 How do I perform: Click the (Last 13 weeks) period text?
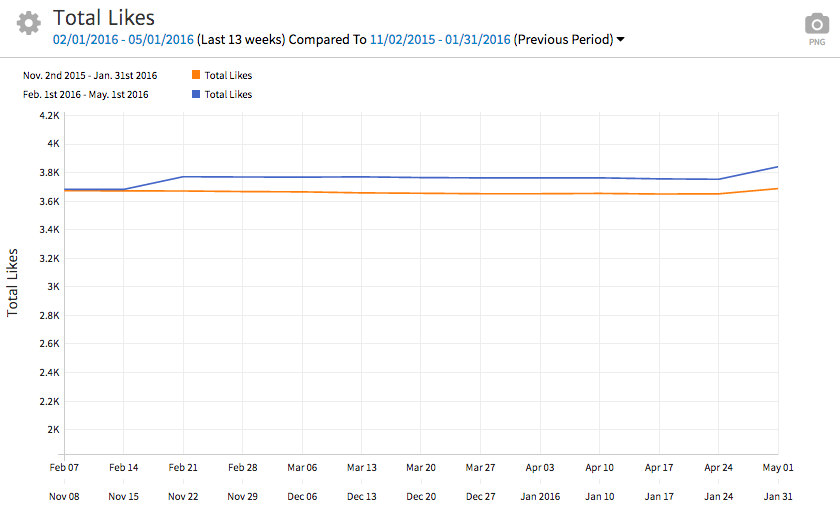click(x=241, y=39)
